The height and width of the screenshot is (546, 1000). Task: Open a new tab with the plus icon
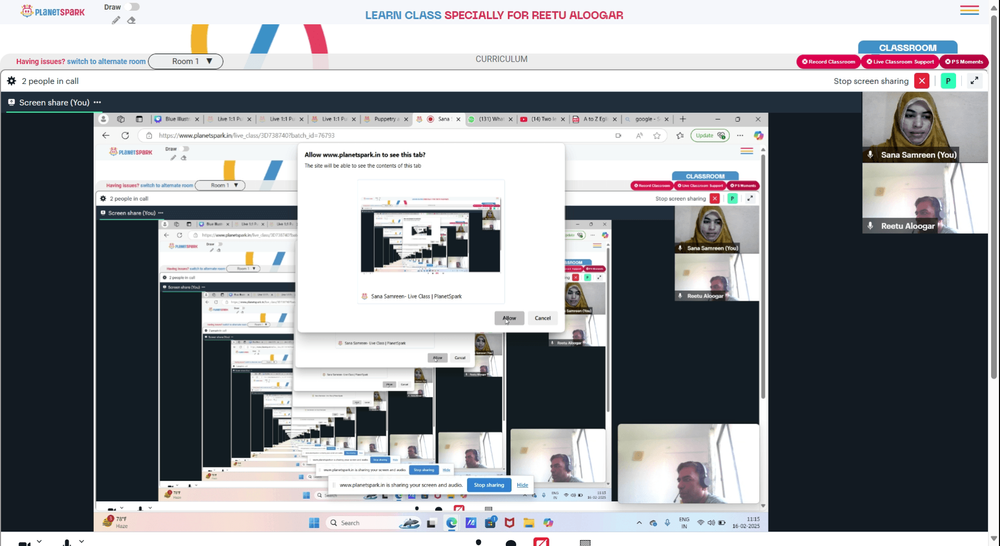(682, 119)
